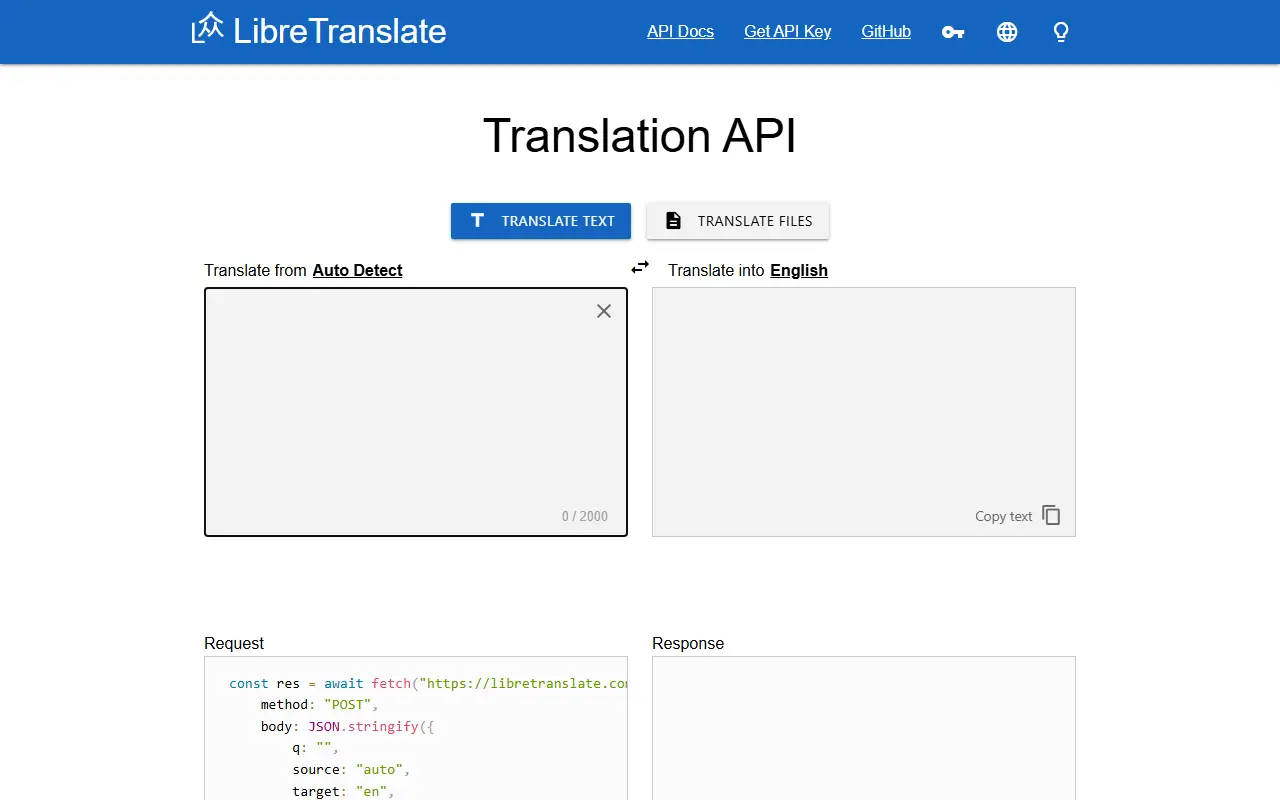The image size is (1280, 800).
Task: Click the "0 / 2000" character counter
Action: pos(585,516)
